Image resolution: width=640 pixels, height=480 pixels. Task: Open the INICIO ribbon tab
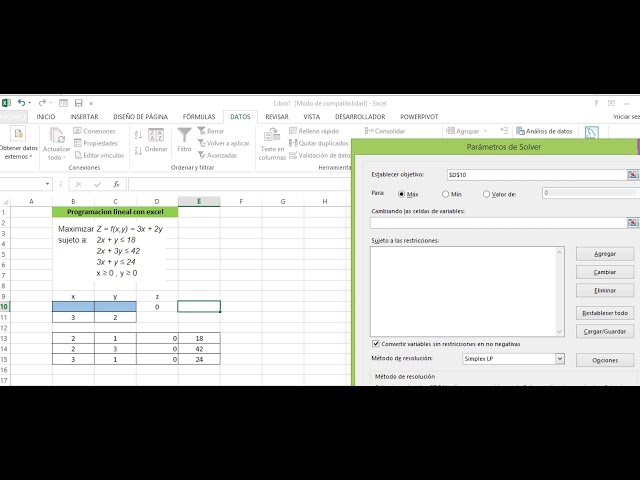(46, 117)
